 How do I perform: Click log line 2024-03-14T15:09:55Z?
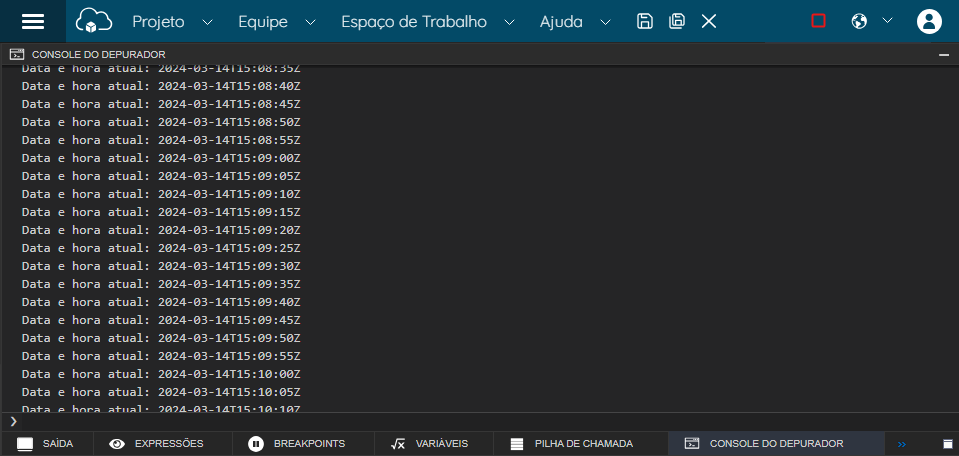[161, 356]
